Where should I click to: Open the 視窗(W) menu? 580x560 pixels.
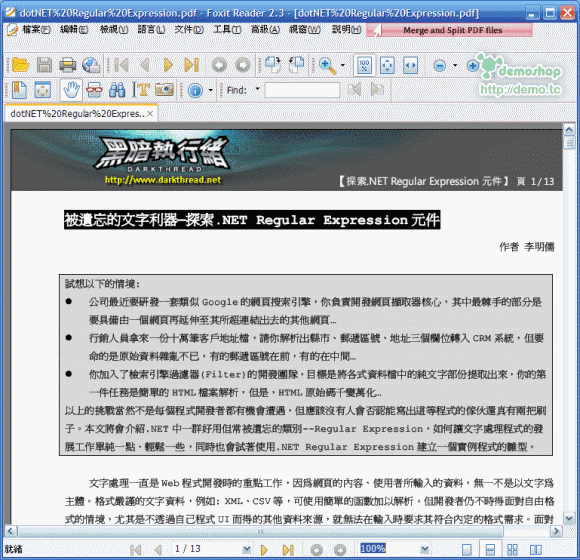(304, 30)
